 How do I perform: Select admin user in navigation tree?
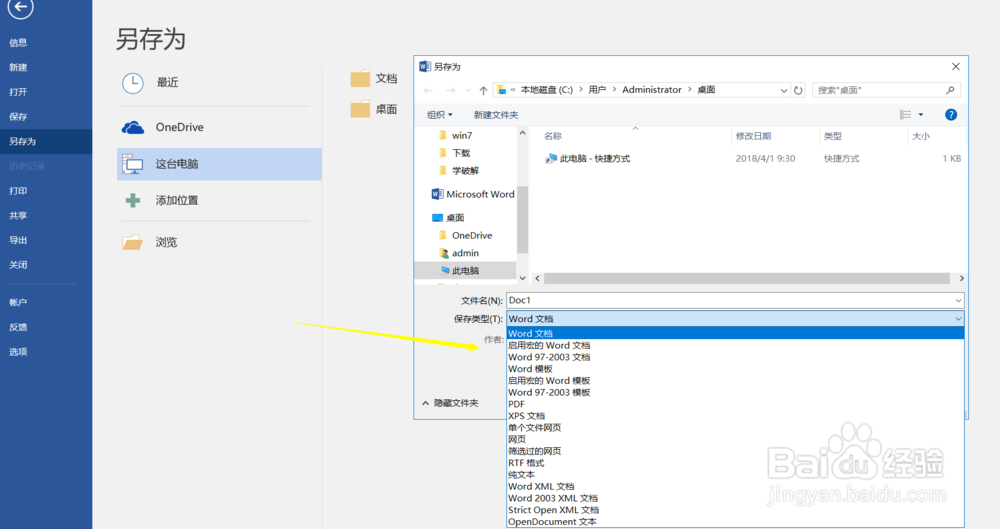(x=459, y=253)
